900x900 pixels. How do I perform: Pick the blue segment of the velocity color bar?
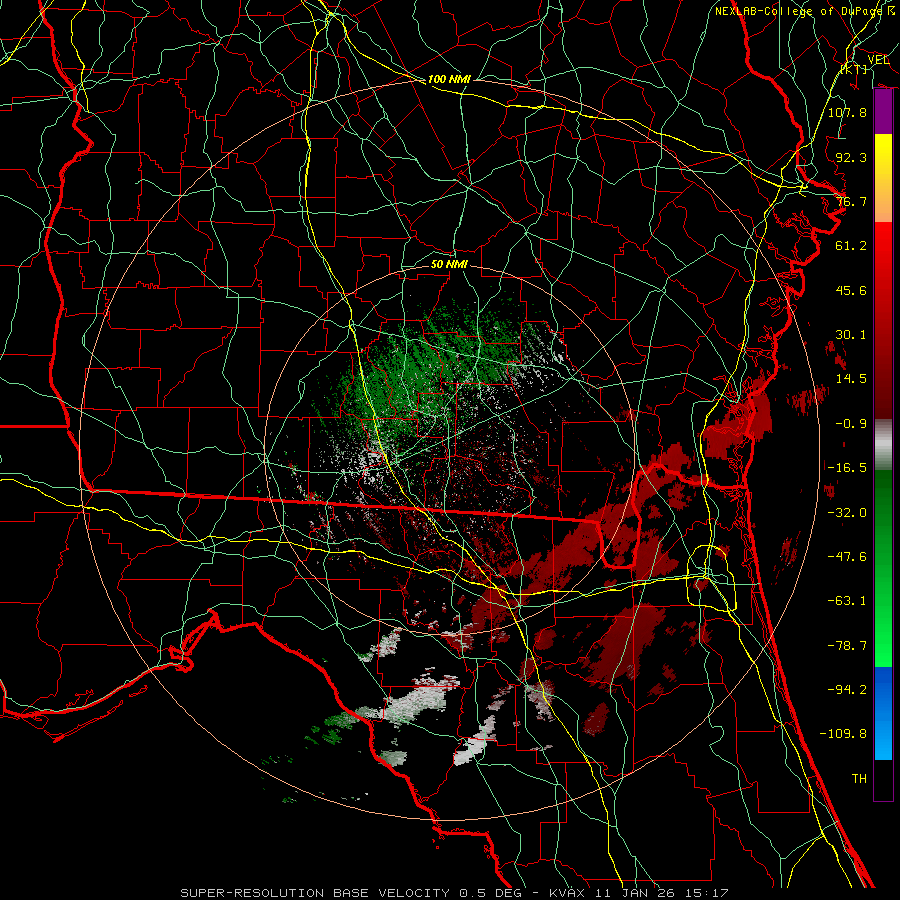[883, 713]
